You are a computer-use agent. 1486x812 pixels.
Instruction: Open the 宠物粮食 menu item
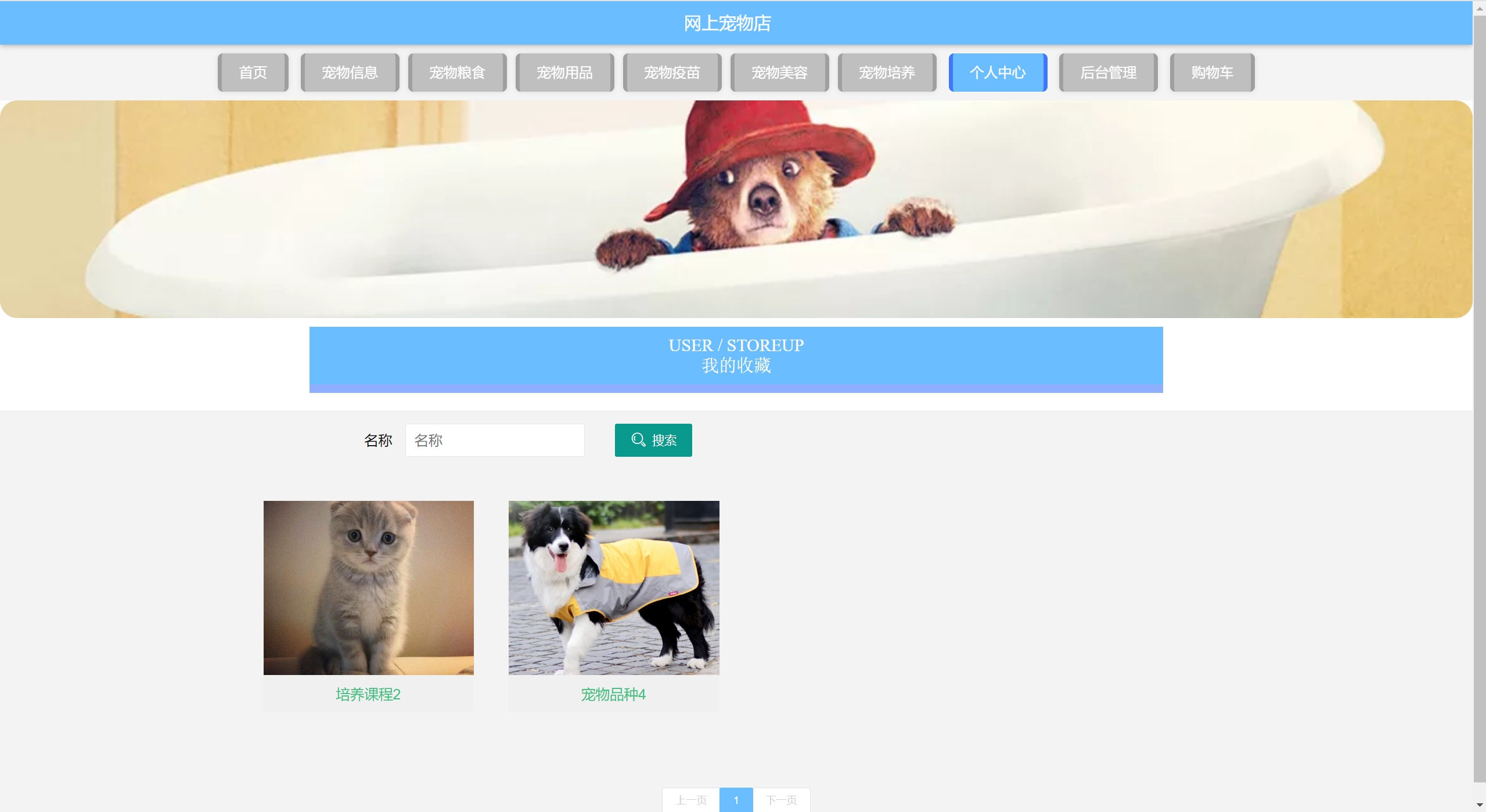[x=457, y=73]
